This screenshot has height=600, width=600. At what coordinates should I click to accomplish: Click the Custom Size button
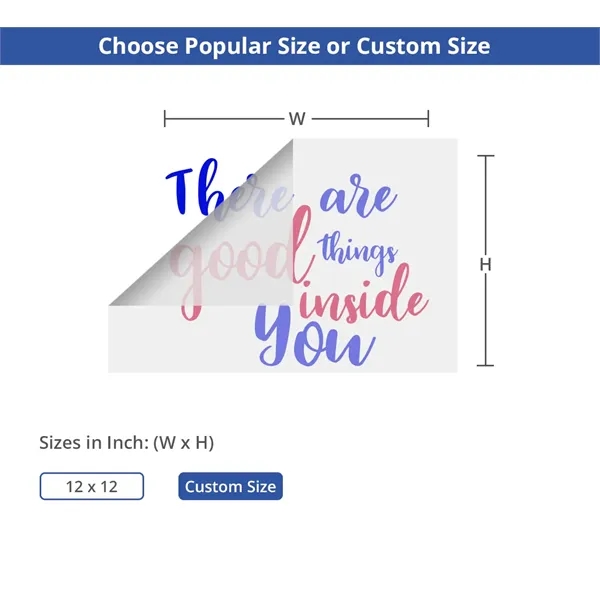pyautogui.click(x=230, y=487)
